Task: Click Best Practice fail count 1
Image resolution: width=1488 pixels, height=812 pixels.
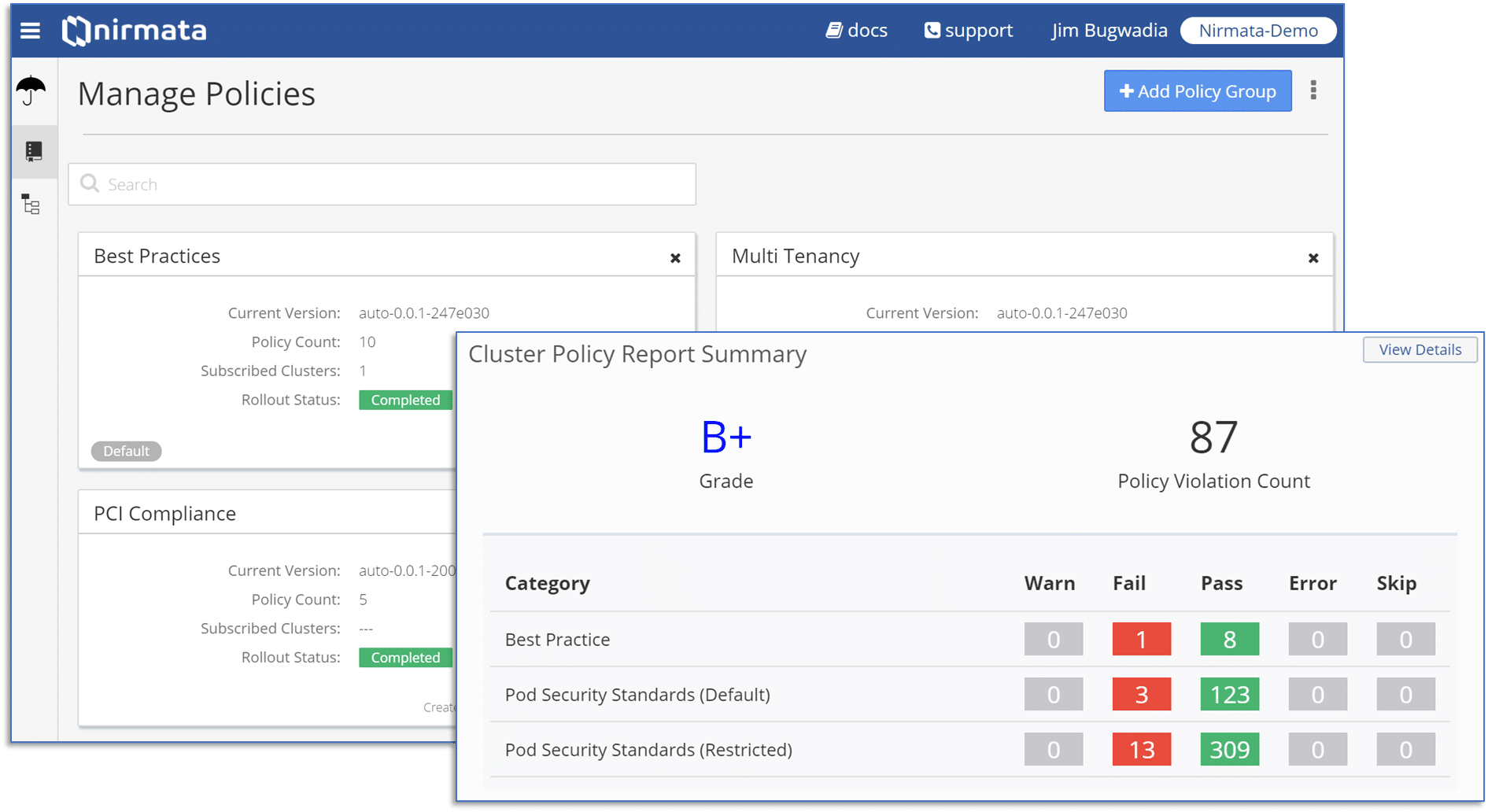Action: [1142, 639]
